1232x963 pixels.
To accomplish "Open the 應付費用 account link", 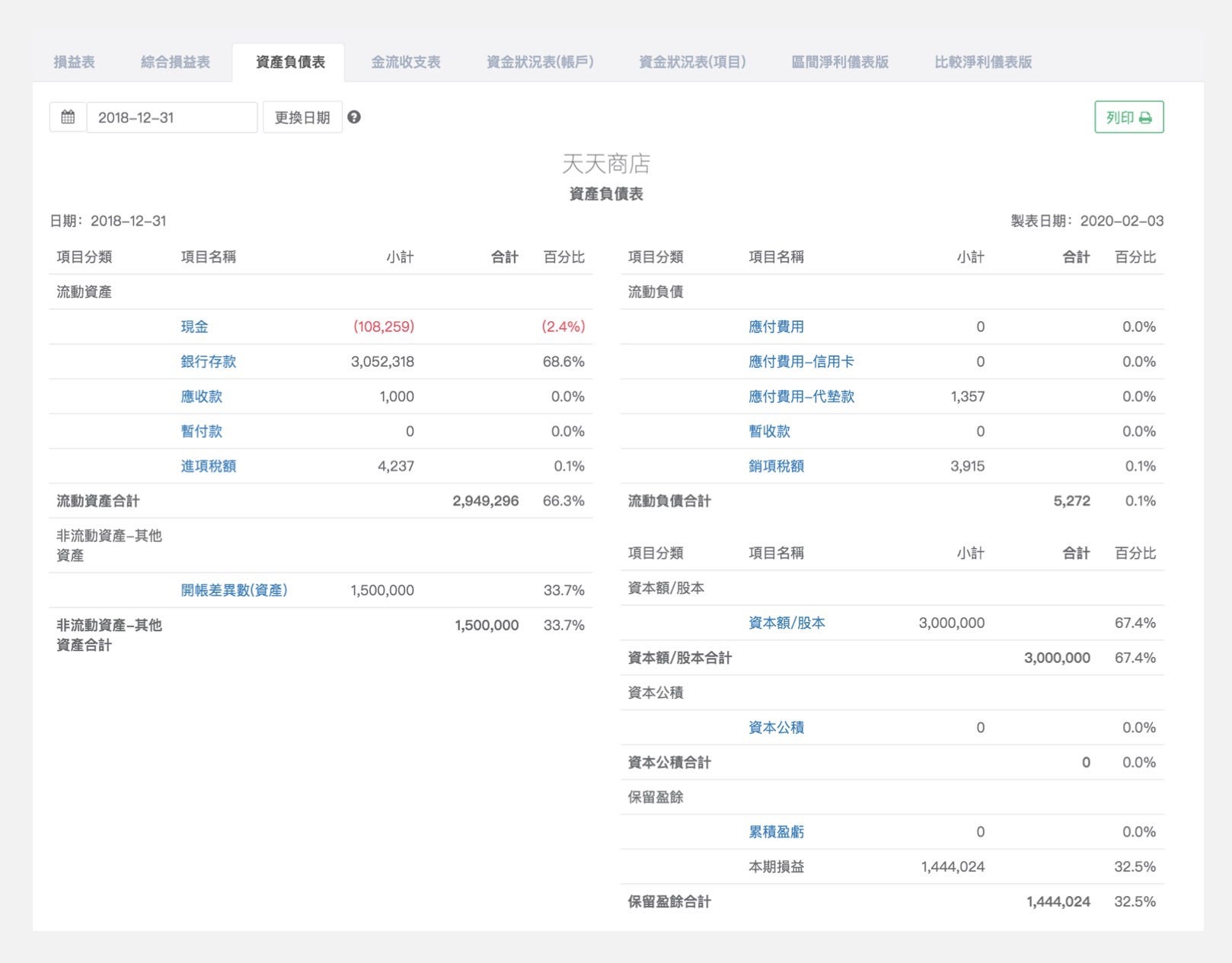I will click(x=776, y=327).
